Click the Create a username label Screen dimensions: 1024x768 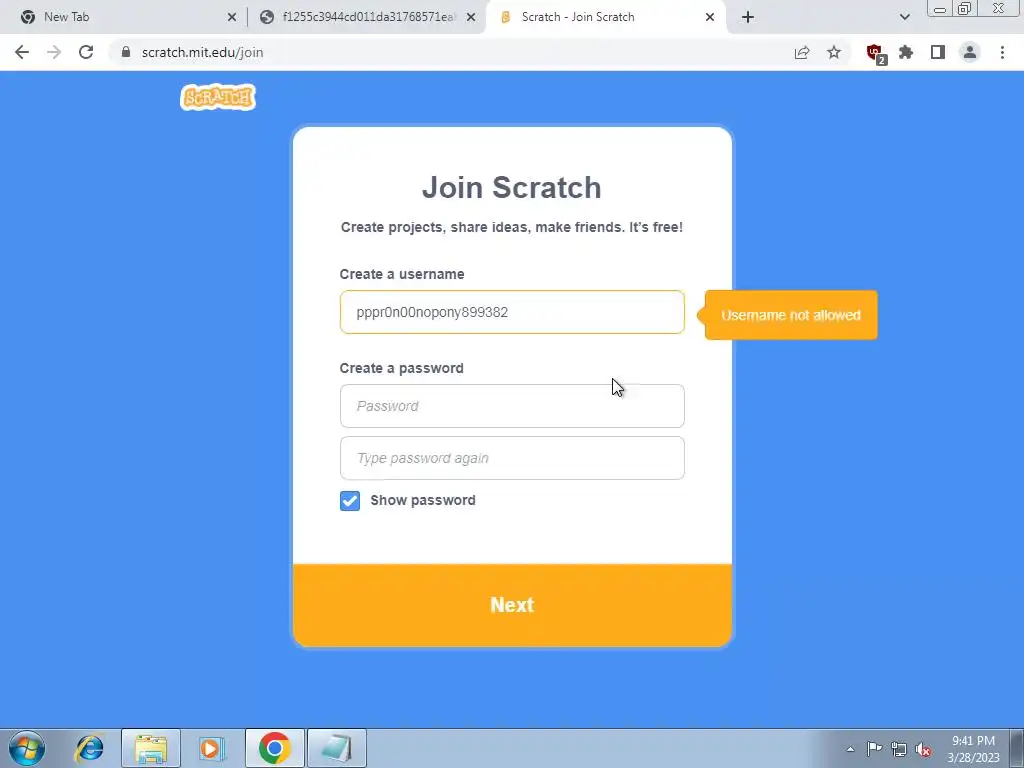click(402, 274)
